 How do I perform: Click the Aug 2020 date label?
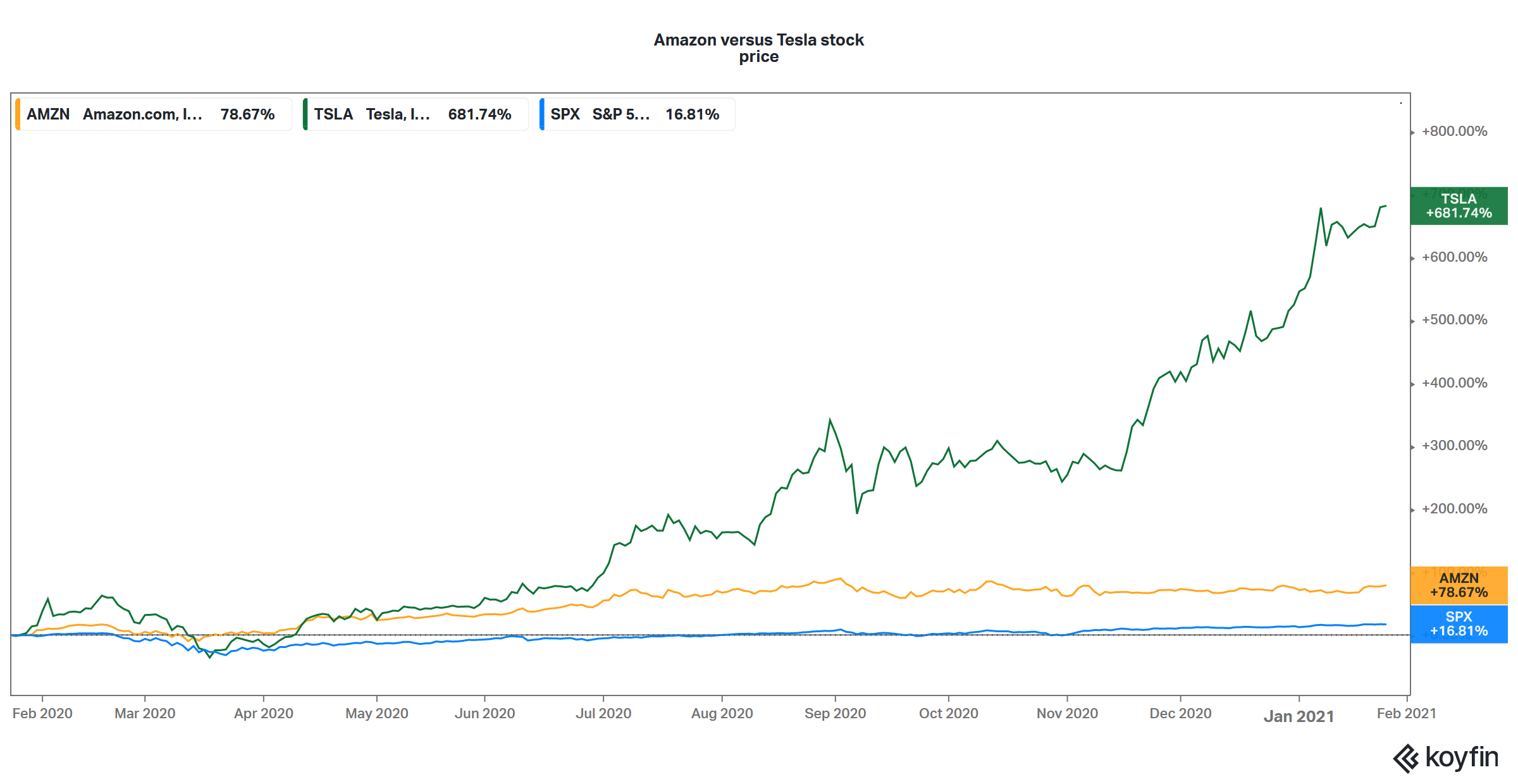coord(722,713)
